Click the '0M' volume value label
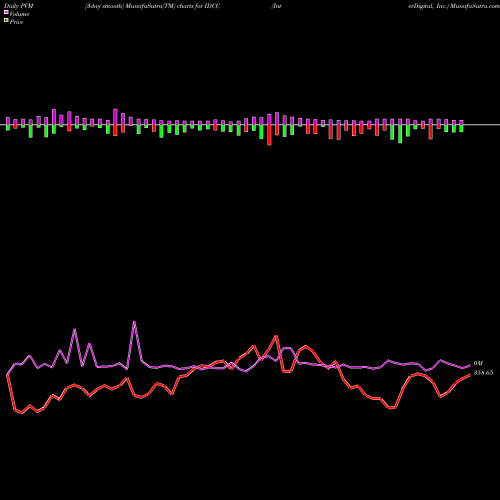 (478, 363)
